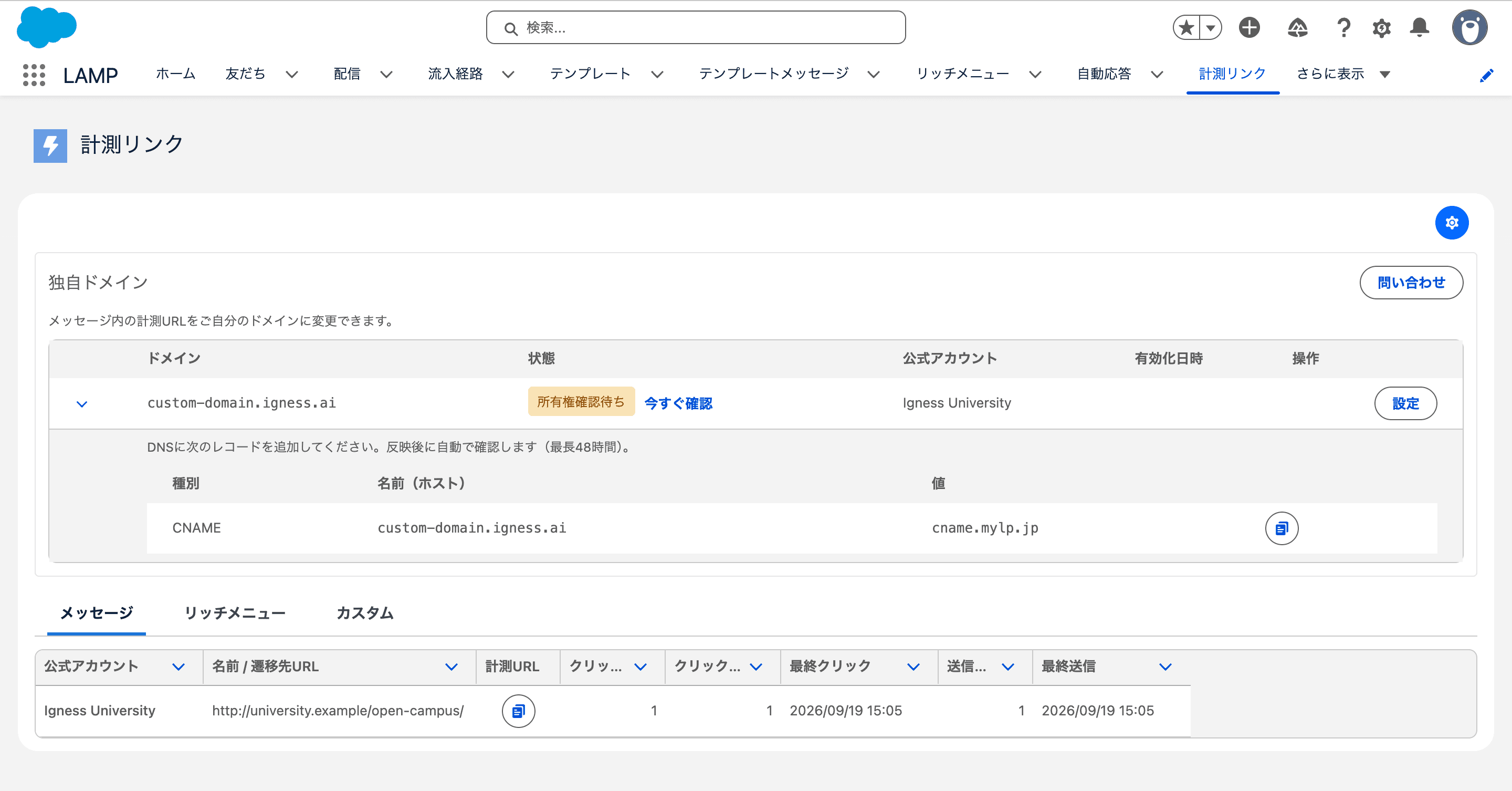Click Igness University in the domain row
The width and height of the screenshot is (1512, 791).
point(957,403)
